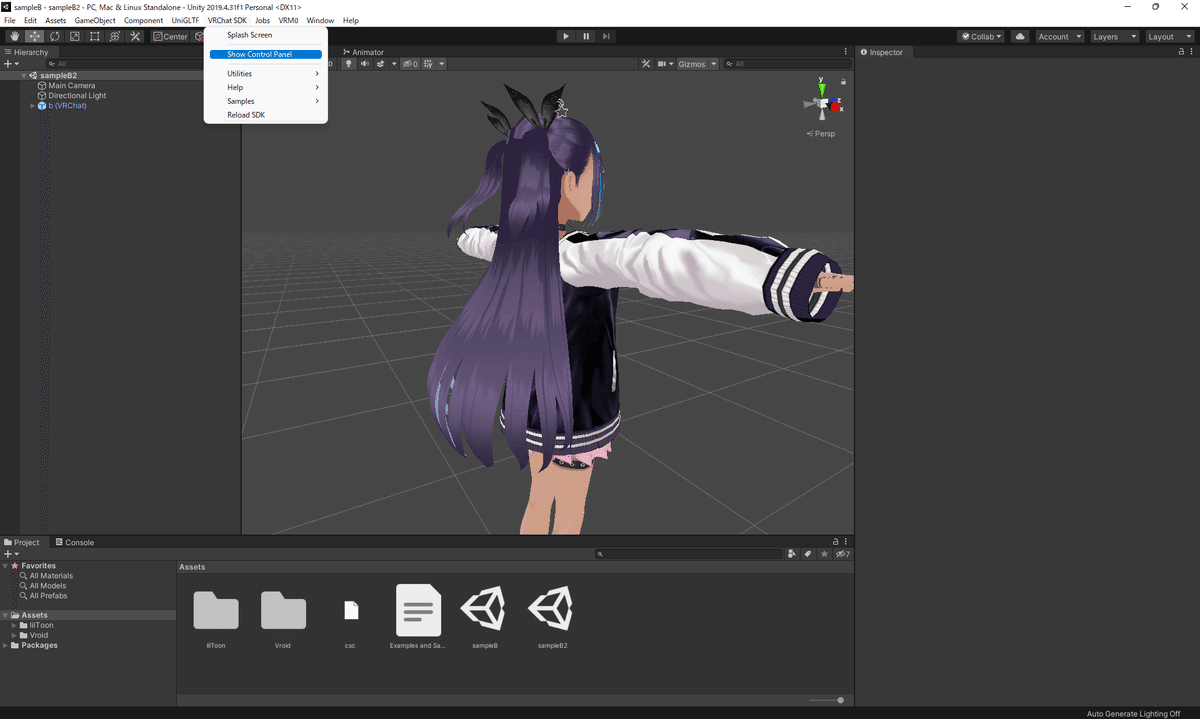Collapse the sampleB2 scene
This screenshot has width=1200, height=719.
[23, 75]
